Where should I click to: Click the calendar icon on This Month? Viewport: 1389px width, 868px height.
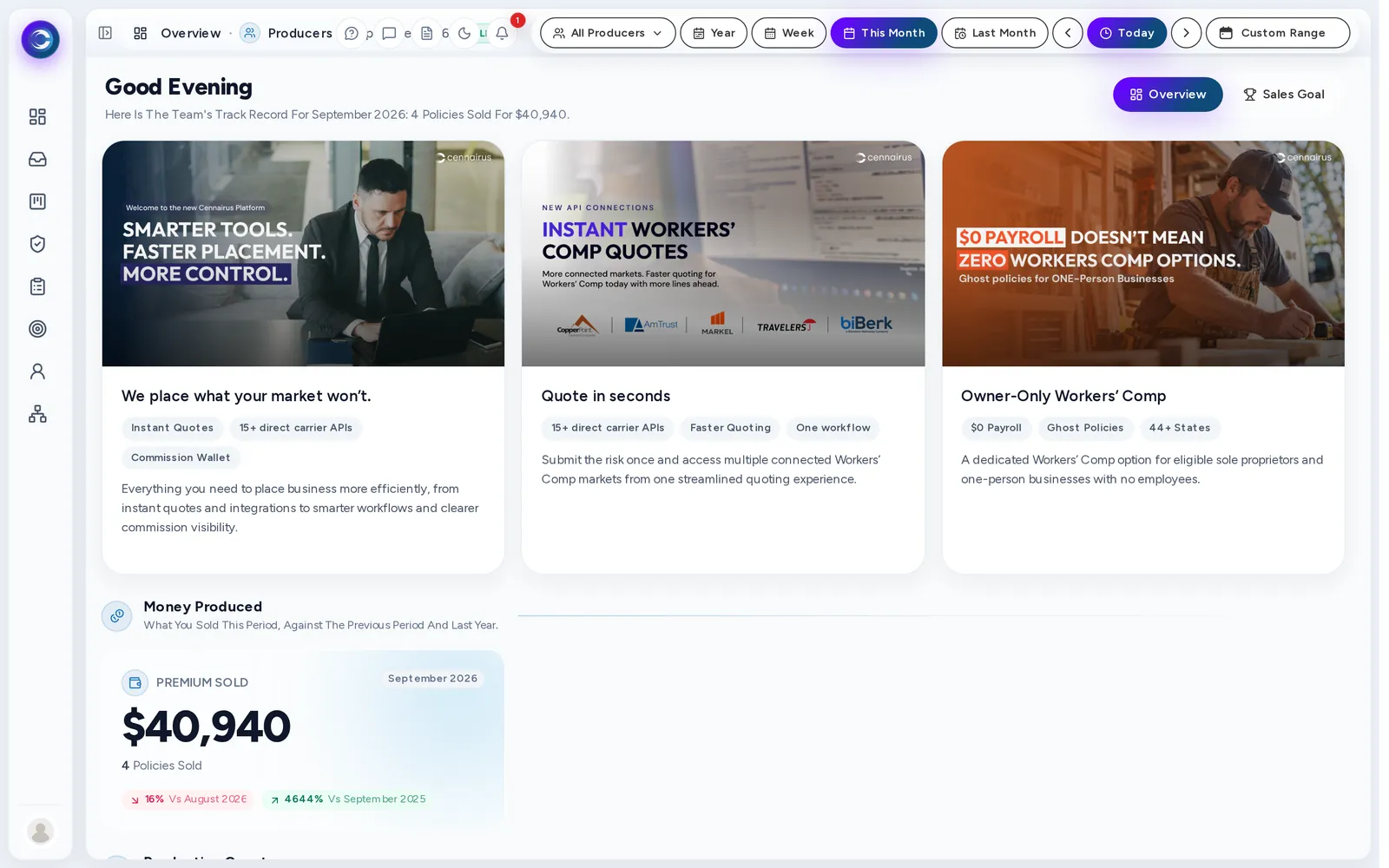click(849, 33)
